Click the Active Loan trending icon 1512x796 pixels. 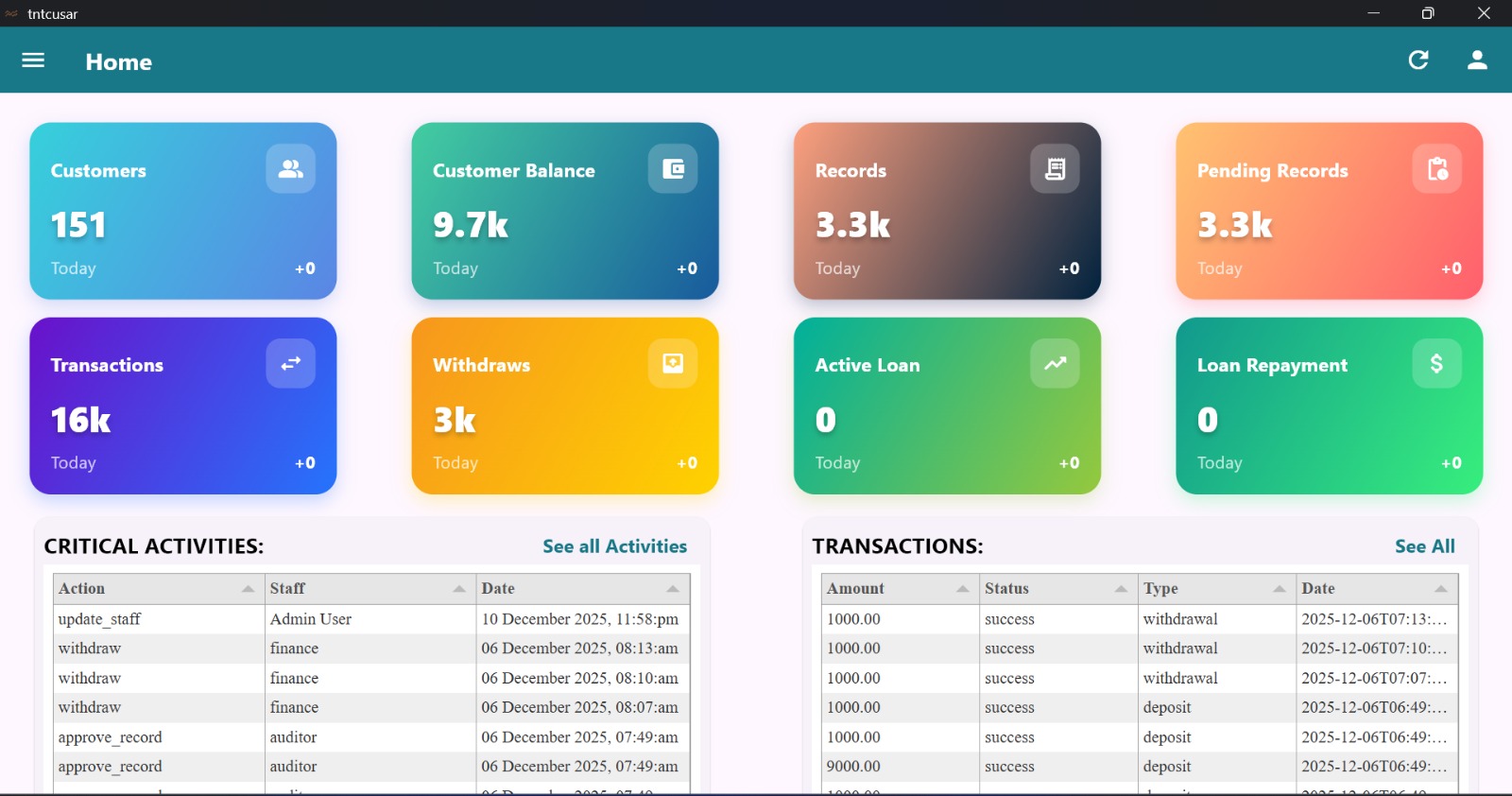click(1055, 364)
